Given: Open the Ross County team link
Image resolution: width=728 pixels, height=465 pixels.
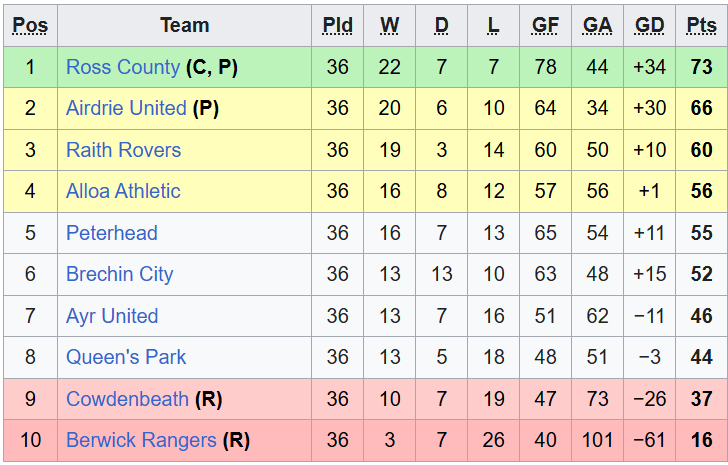Looking at the screenshot, I should 123,67.
